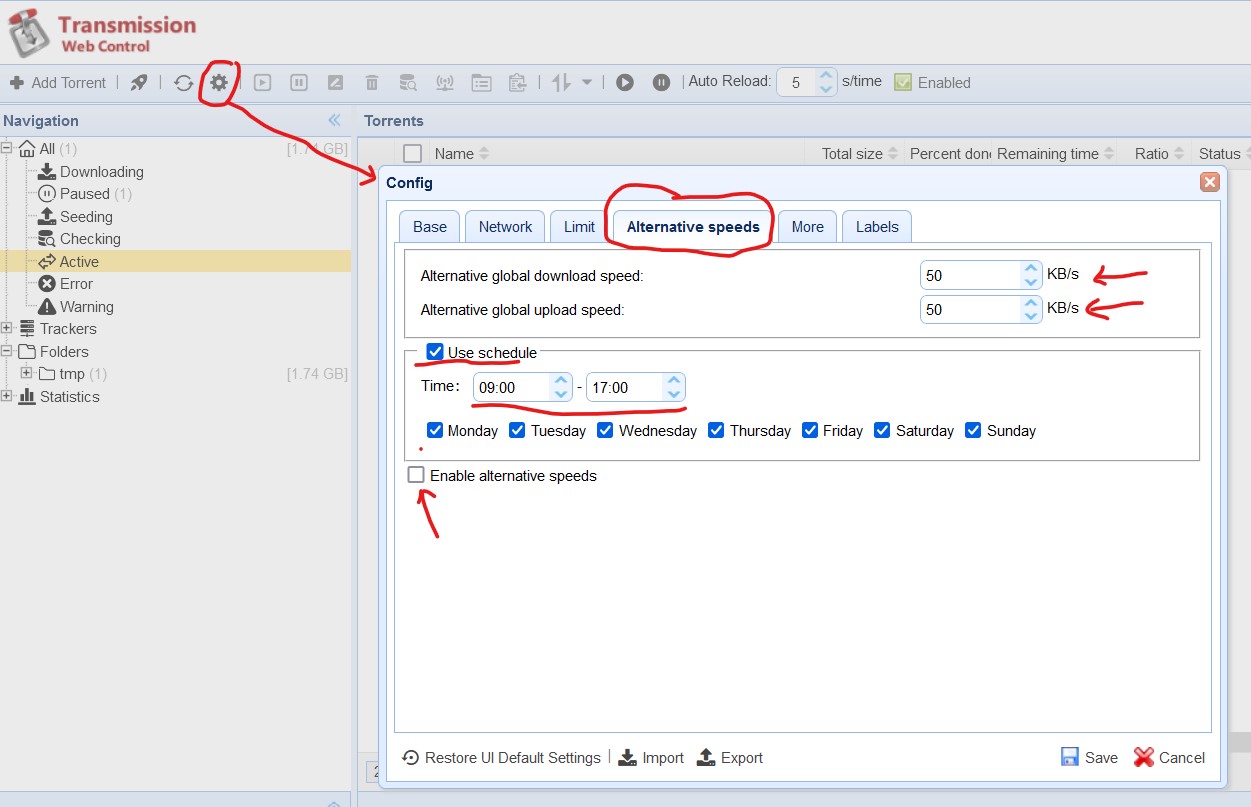Click the pause selected torrent icon
The width and height of the screenshot is (1251, 807).
tap(298, 83)
